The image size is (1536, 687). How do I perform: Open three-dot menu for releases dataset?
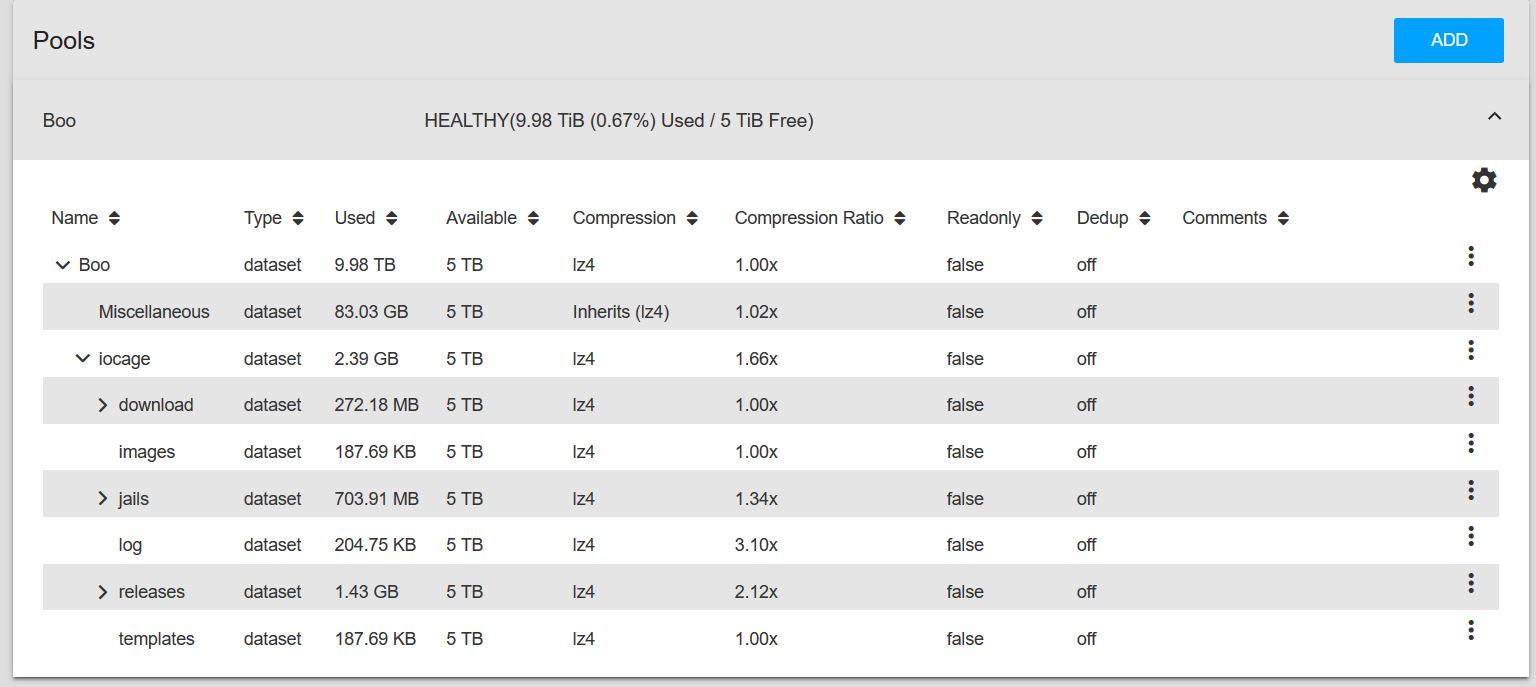[x=1471, y=583]
